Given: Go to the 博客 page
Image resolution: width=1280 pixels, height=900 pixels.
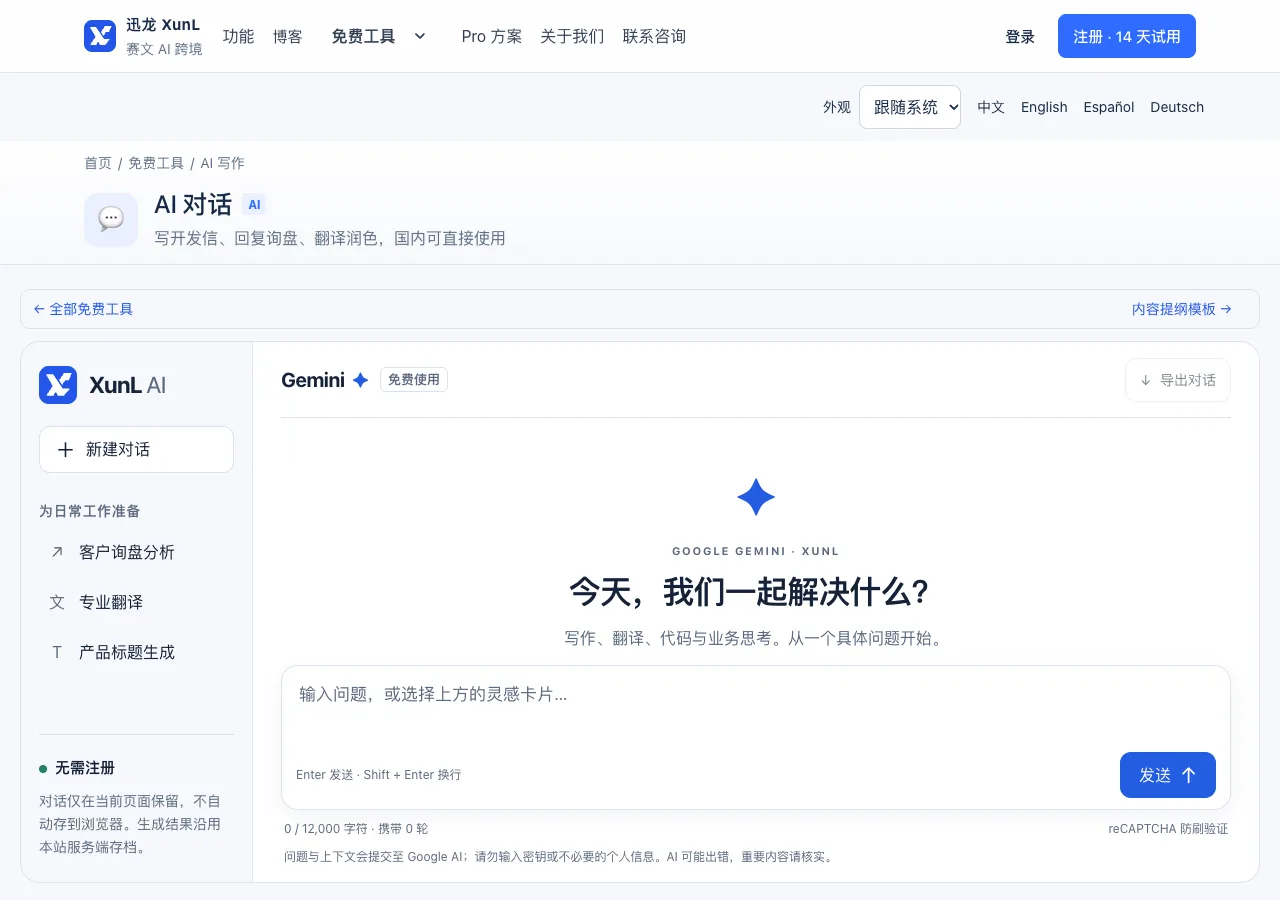Looking at the screenshot, I should 288,36.
